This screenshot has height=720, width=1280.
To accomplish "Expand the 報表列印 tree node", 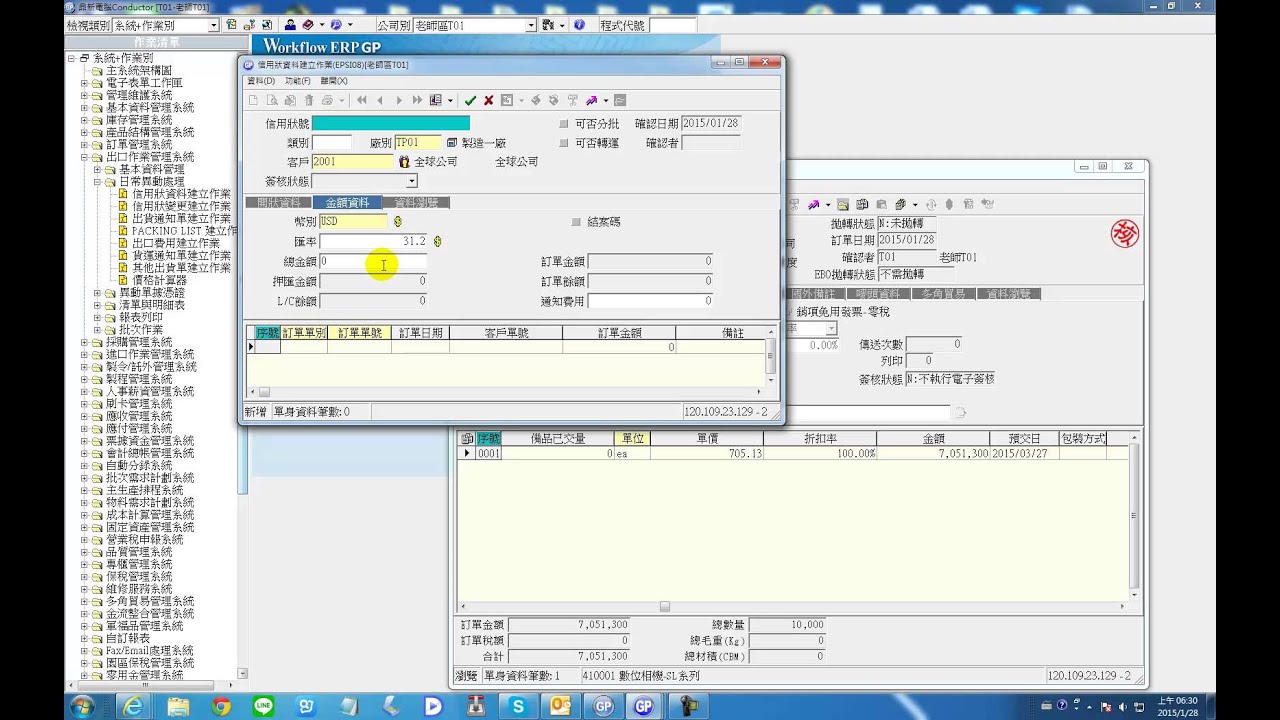I will tap(98, 317).
